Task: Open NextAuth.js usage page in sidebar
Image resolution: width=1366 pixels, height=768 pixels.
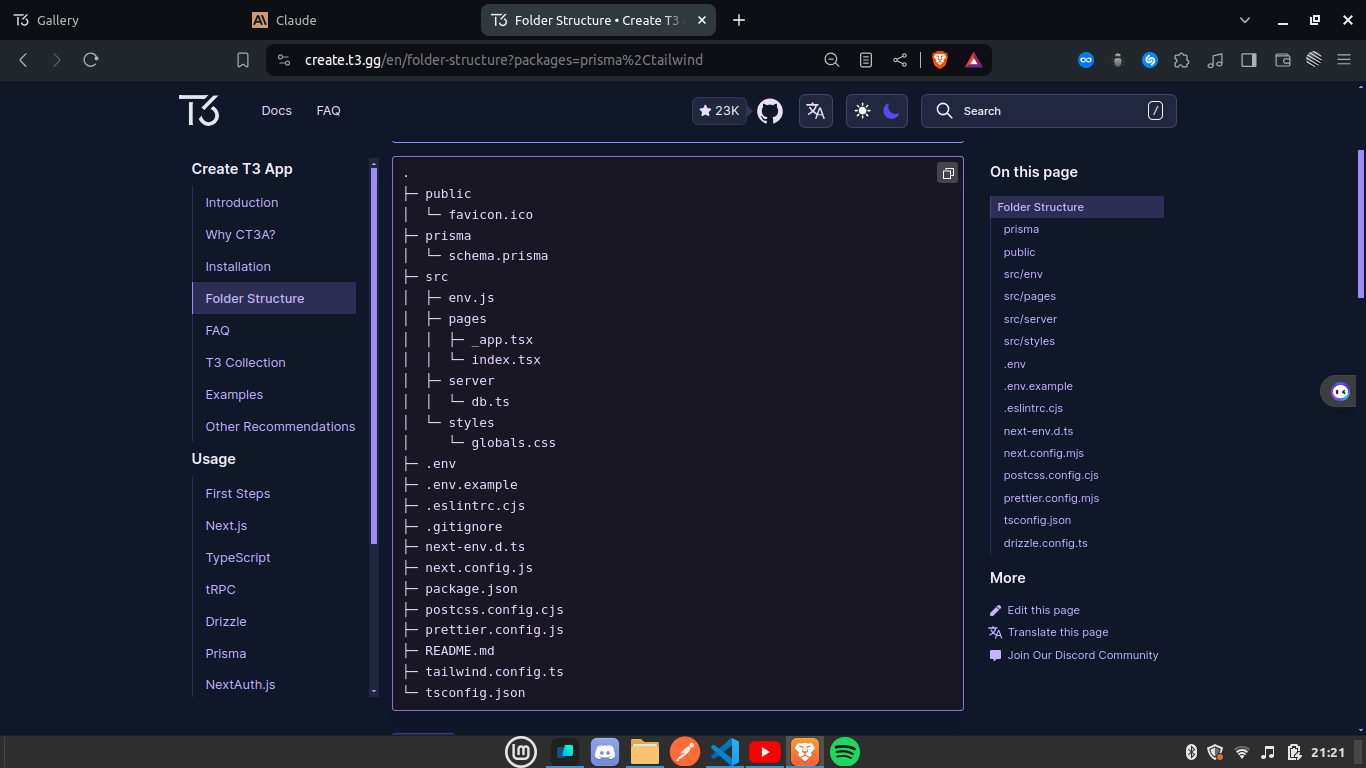Action: pyautogui.click(x=240, y=685)
